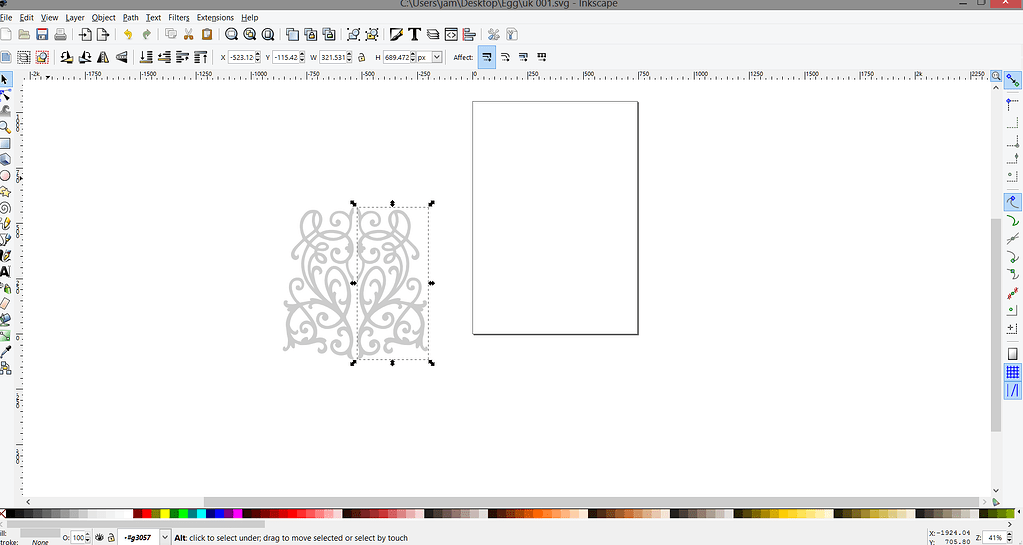Pick the yellow palette swatch
Screen dimensions: 1023x545
(x=165, y=514)
